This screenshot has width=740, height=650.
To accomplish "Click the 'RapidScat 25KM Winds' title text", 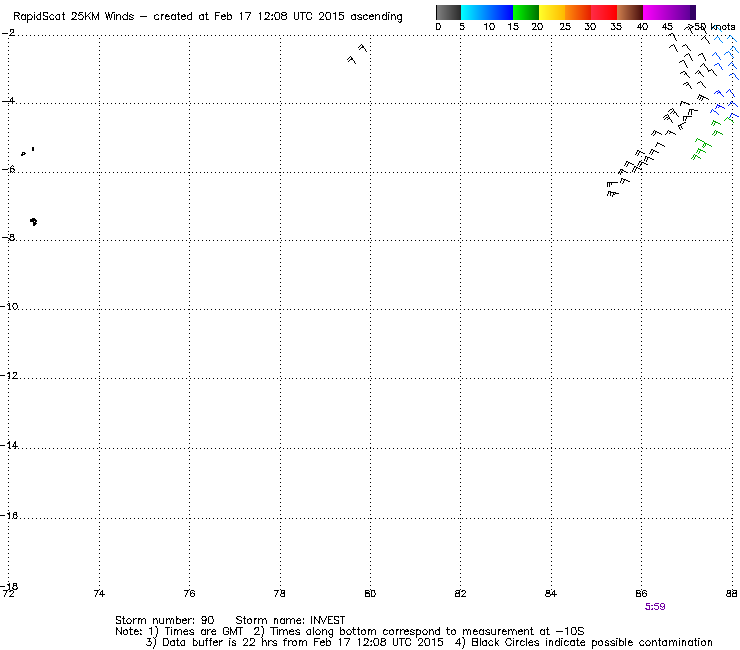I will [74, 17].
